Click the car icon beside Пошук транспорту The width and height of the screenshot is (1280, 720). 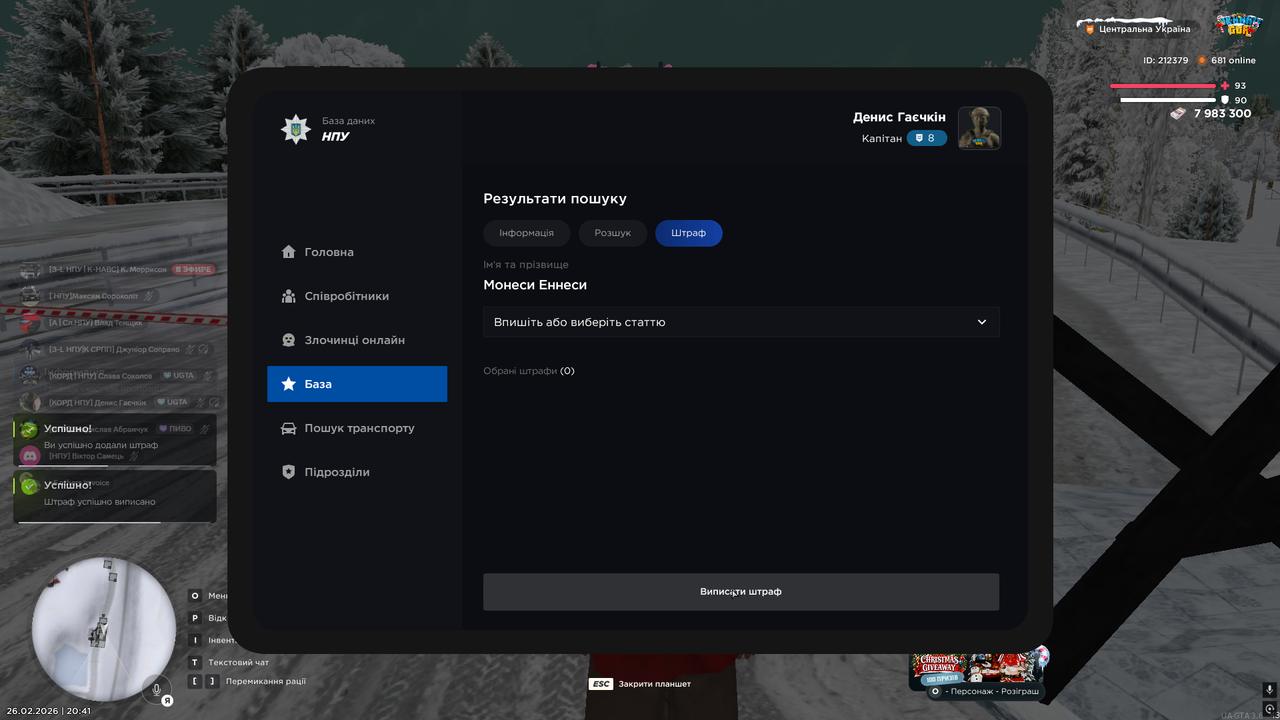coord(288,428)
